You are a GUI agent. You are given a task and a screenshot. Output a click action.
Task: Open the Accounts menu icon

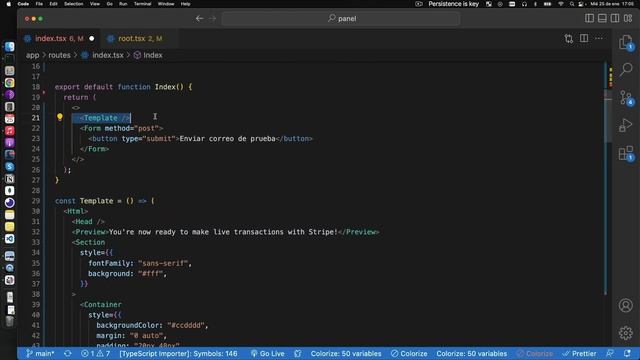click(x=626, y=305)
